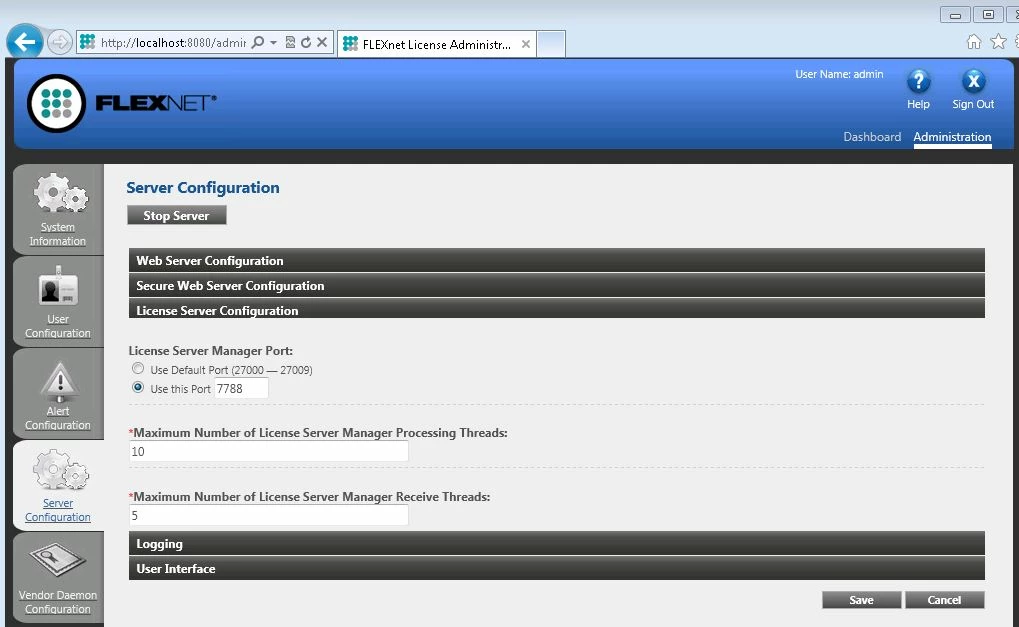
Task: Click the 'License Server Manager Port:' label
Action: (211, 350)
